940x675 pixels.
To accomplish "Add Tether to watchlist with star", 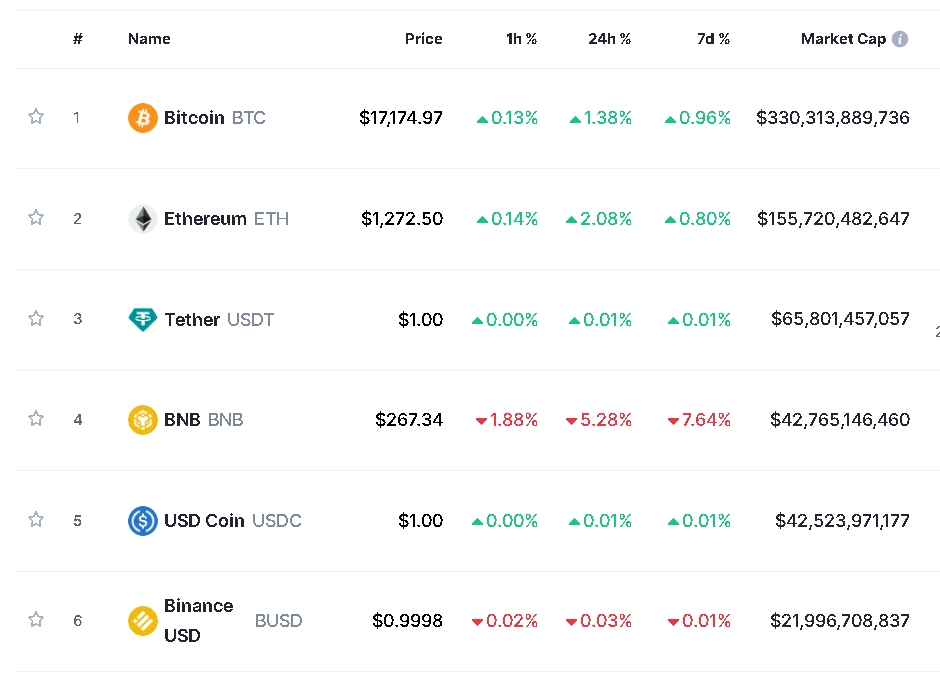I will [x=36, y=319].
